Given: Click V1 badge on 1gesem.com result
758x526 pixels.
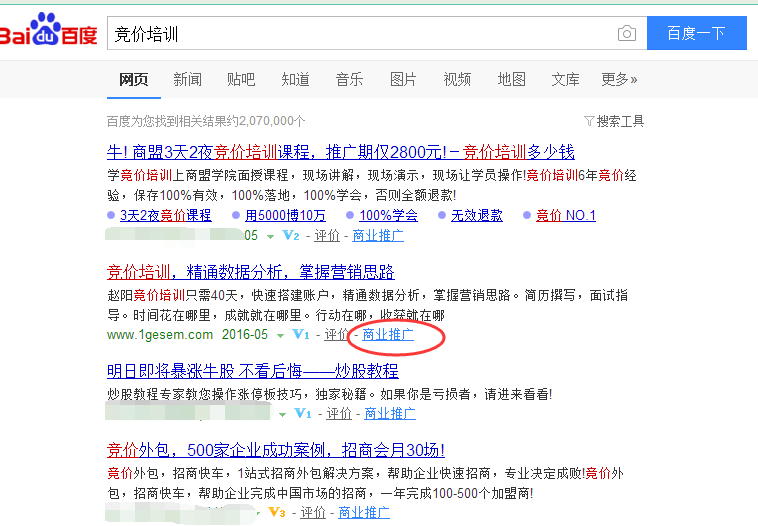Looking at the screenshot, I should click(301, 334).
